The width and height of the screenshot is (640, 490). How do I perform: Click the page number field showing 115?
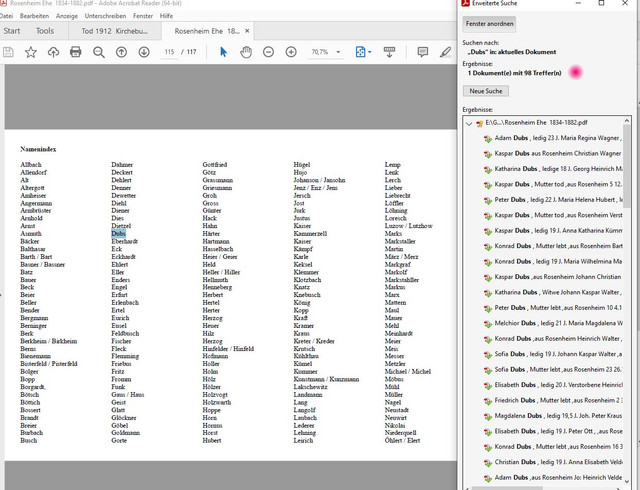pyautogui.click(x=170, y=52)
